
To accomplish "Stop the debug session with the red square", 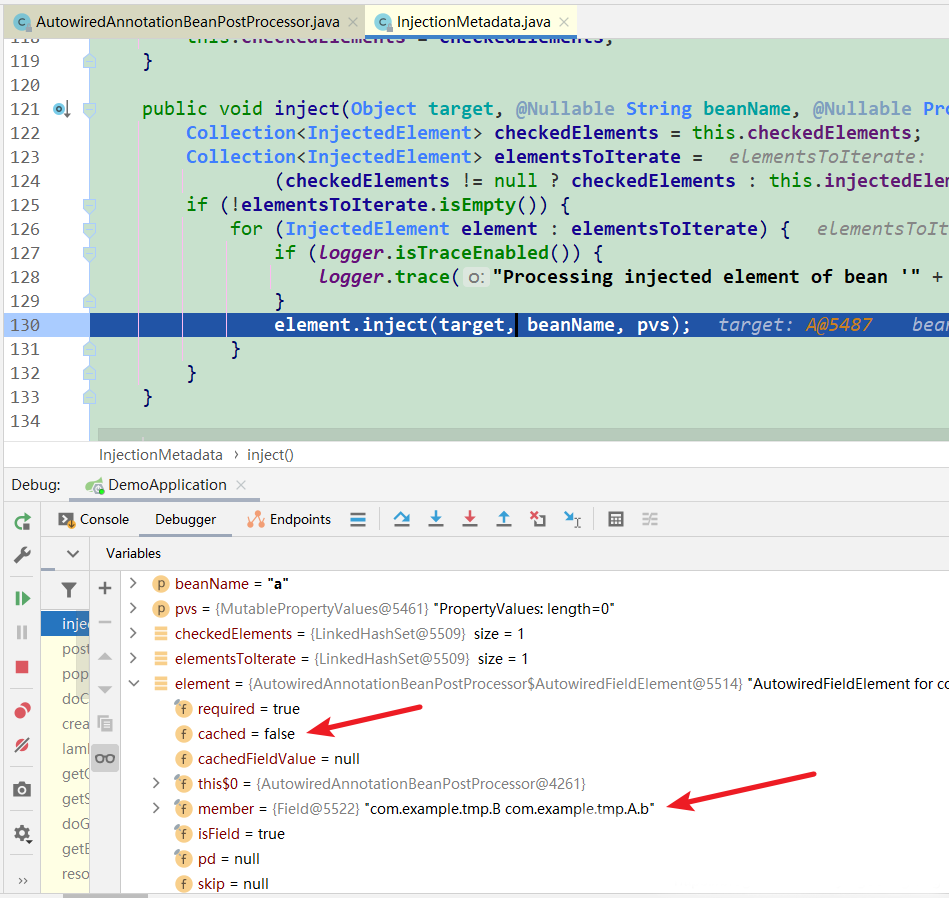I will pyautogui.click(x=22, y=667).
